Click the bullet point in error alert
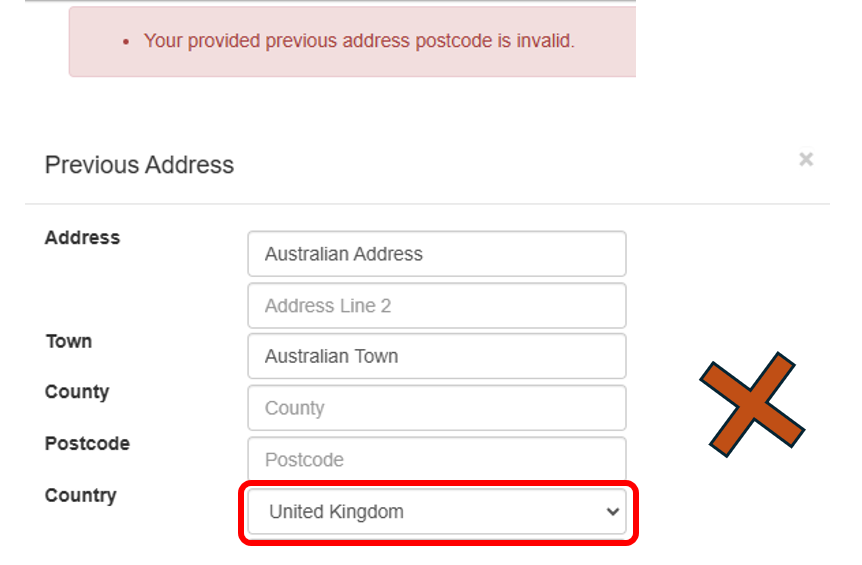This screenshot has width=862, height=565. (x=126, y=43)
